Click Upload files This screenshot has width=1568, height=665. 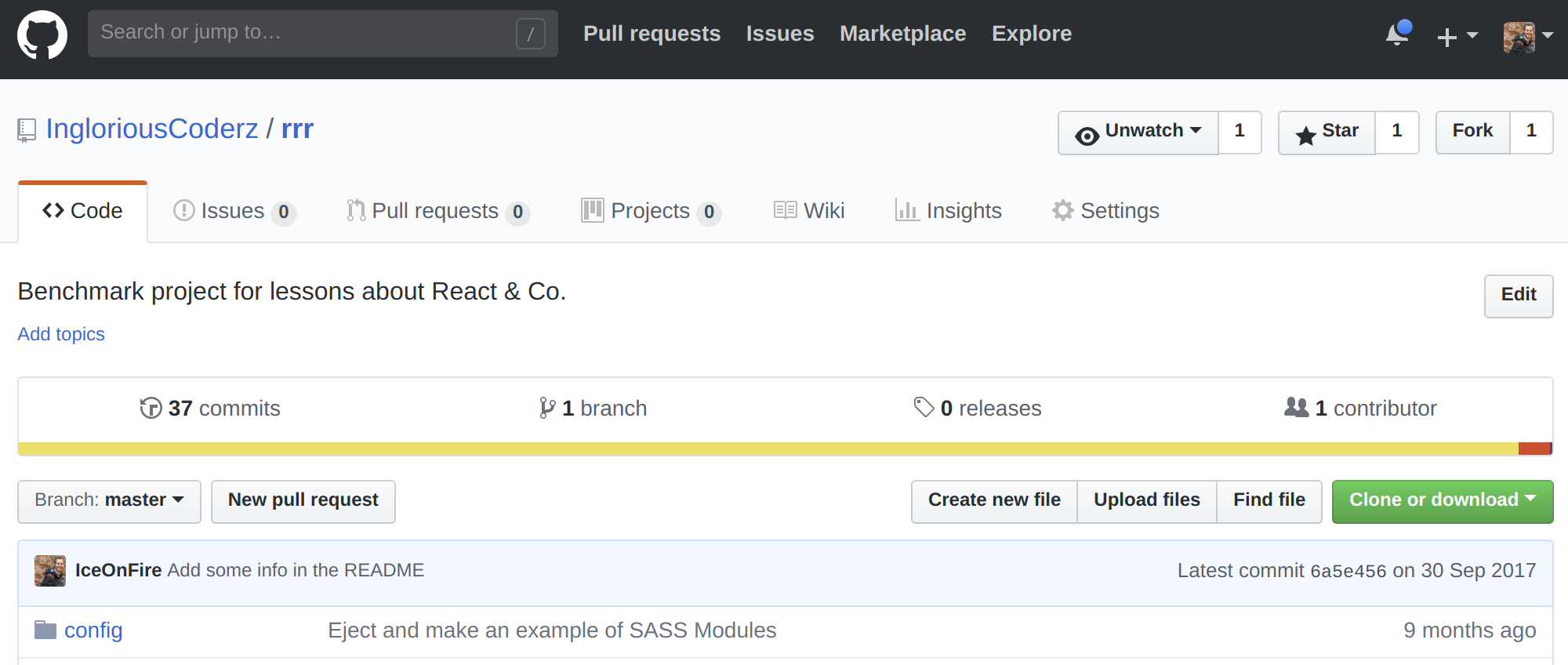coord(1147,501)
